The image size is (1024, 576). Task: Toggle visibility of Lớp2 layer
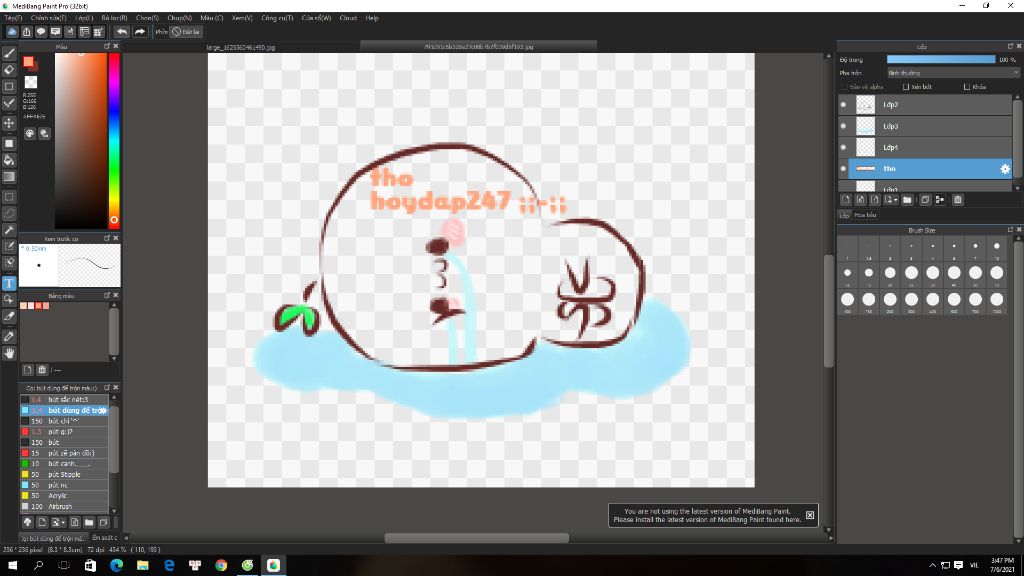(843, 104)
